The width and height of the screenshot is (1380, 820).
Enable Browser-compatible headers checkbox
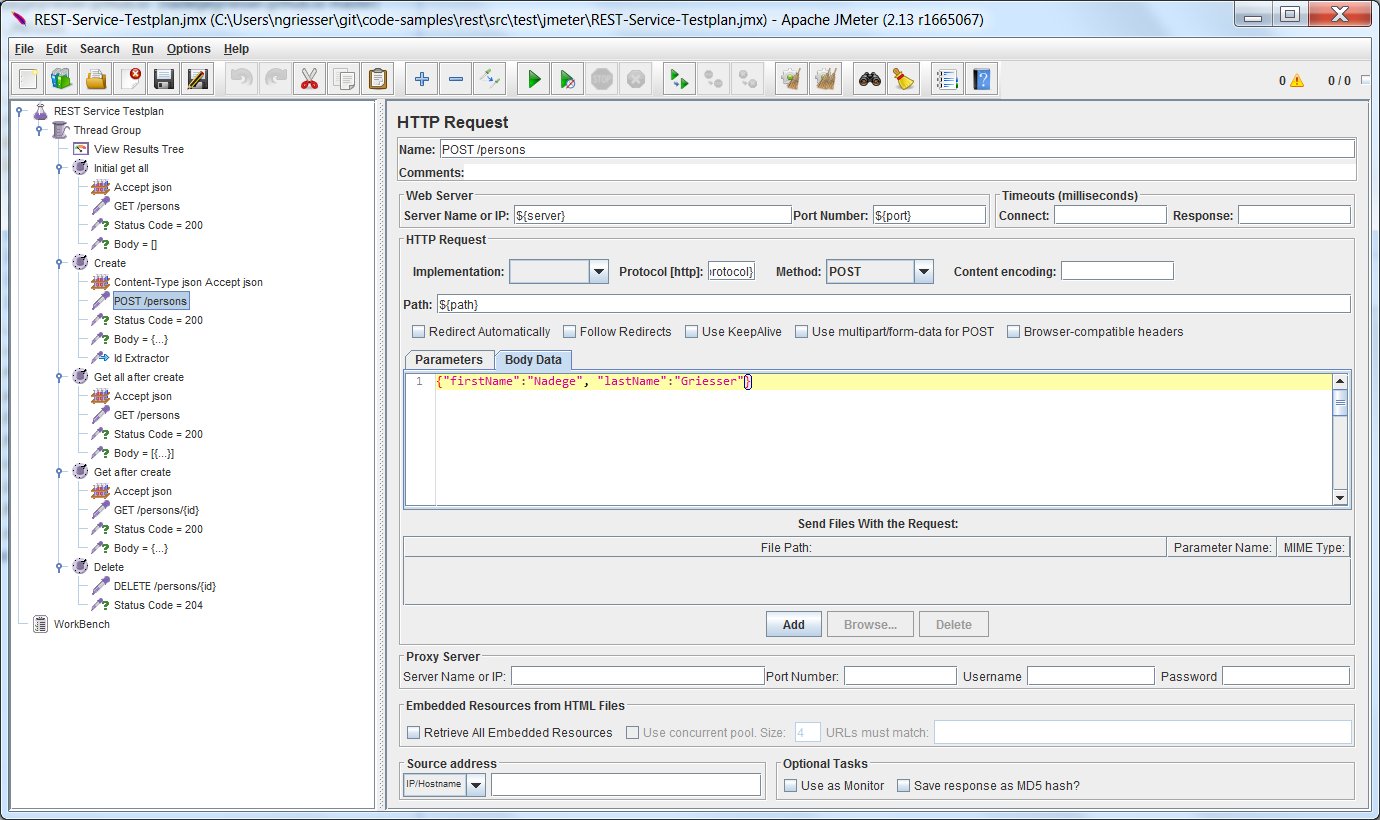coord(1014,332)
